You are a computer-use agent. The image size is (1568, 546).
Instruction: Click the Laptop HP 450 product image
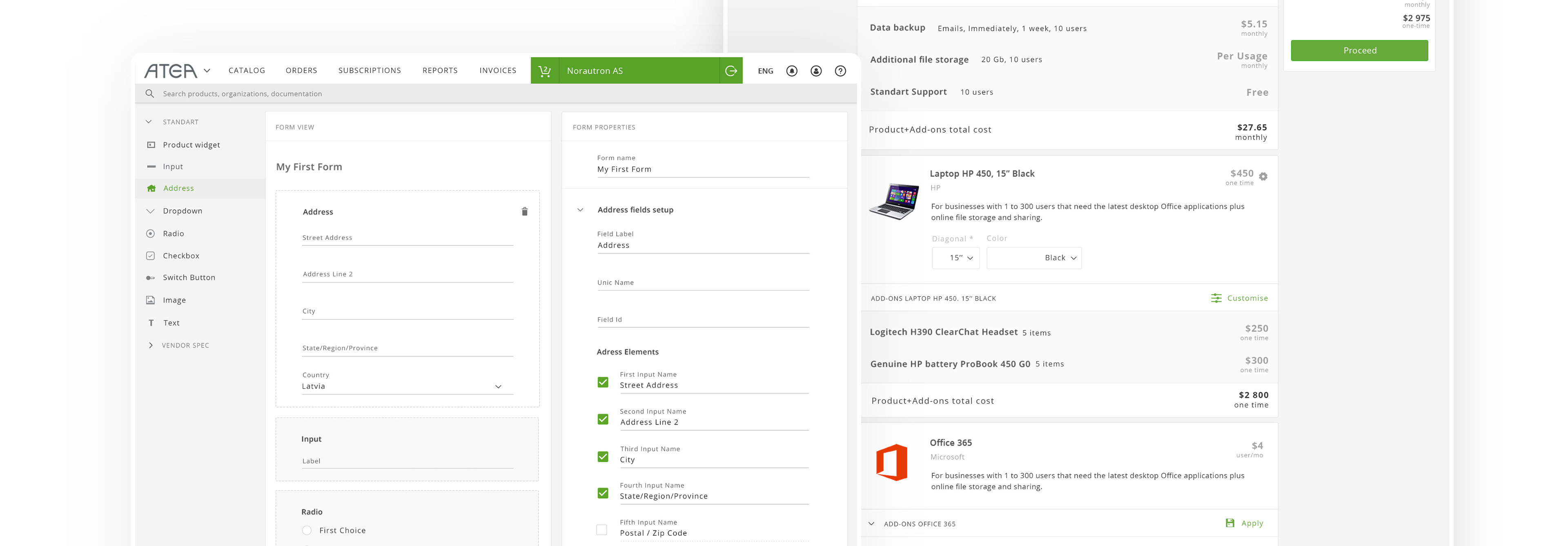tap(894, 201)
